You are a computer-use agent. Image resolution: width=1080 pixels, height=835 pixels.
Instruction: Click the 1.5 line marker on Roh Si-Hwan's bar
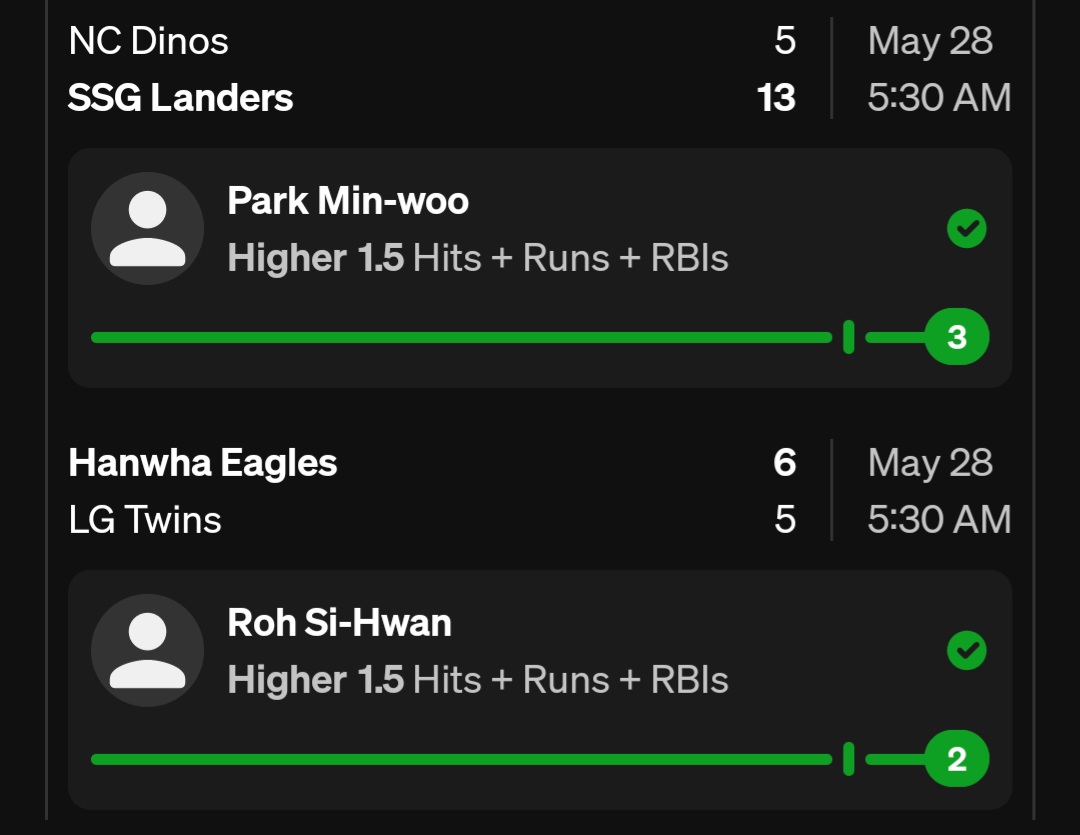(x=848, y=760)
